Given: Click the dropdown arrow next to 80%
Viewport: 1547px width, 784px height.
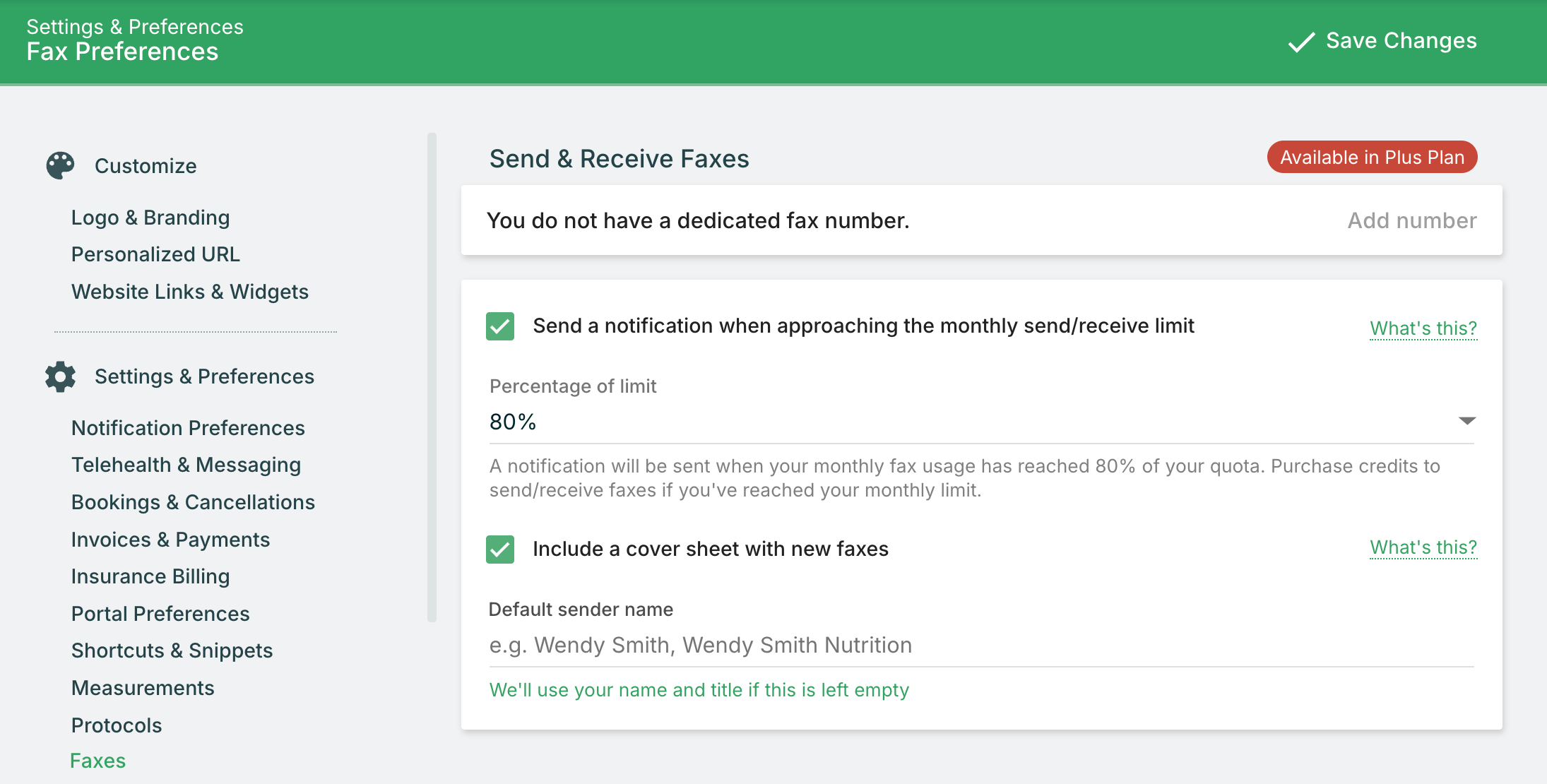Looking at the screenshot, I should [x=1467, y=421].
